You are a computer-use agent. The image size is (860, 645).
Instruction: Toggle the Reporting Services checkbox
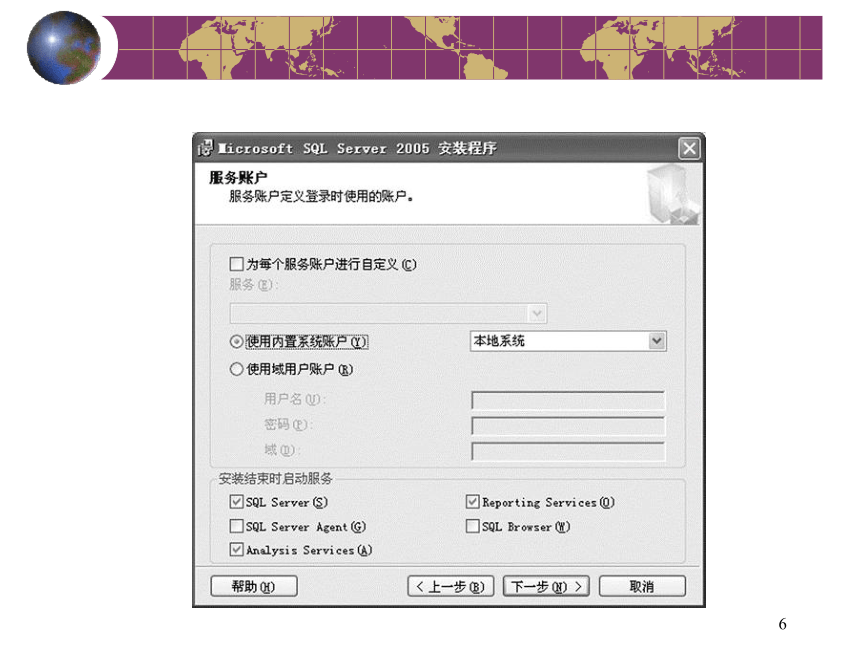[472, 502]
